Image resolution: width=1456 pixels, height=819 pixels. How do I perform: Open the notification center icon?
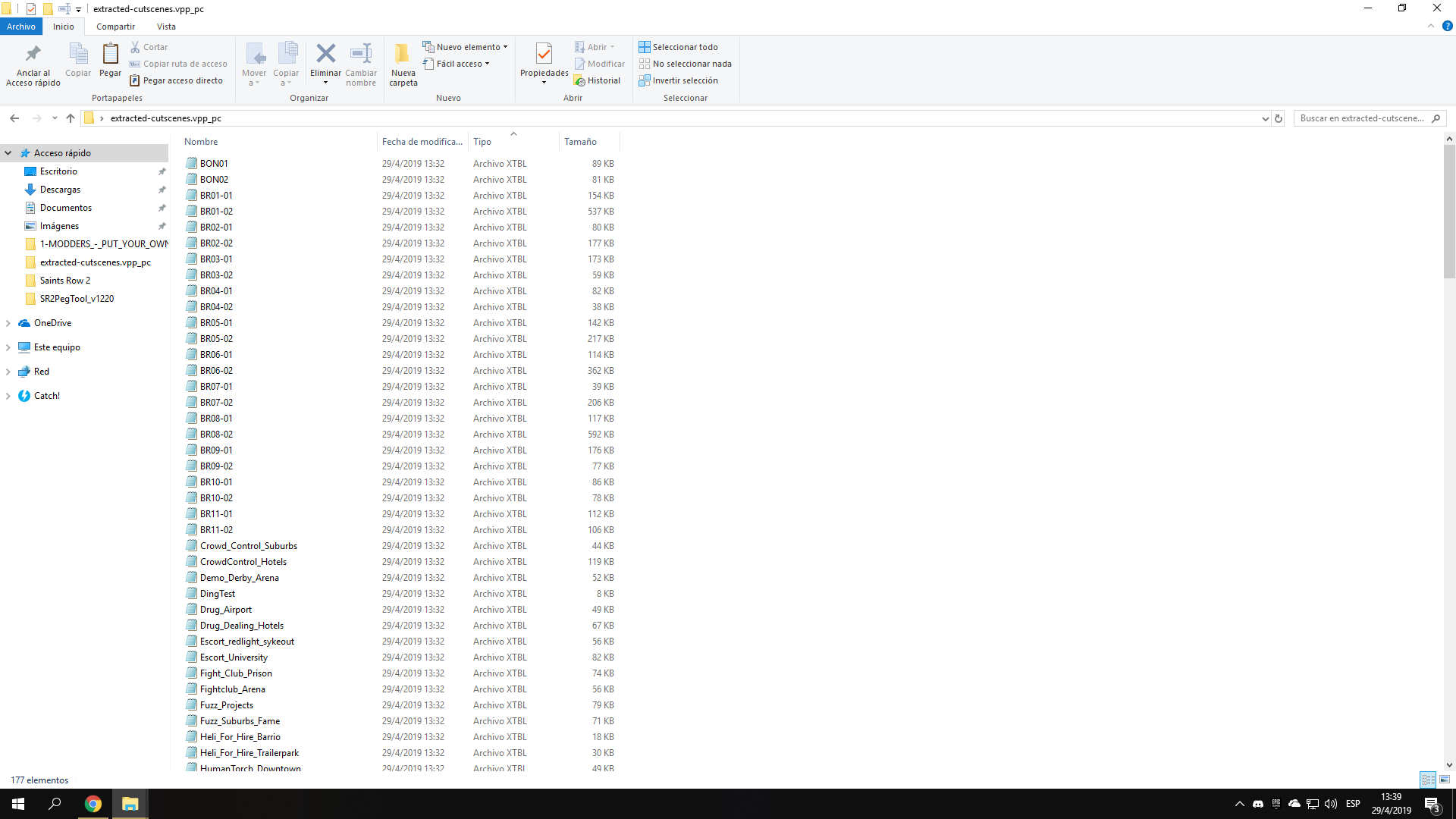[1432, 805]
